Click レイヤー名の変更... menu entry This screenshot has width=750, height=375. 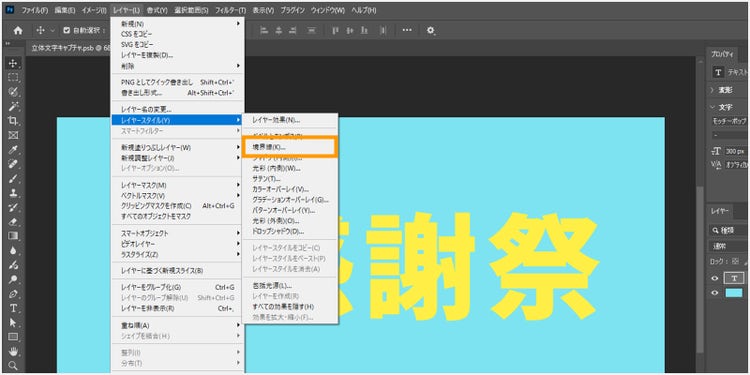point(178,110)
